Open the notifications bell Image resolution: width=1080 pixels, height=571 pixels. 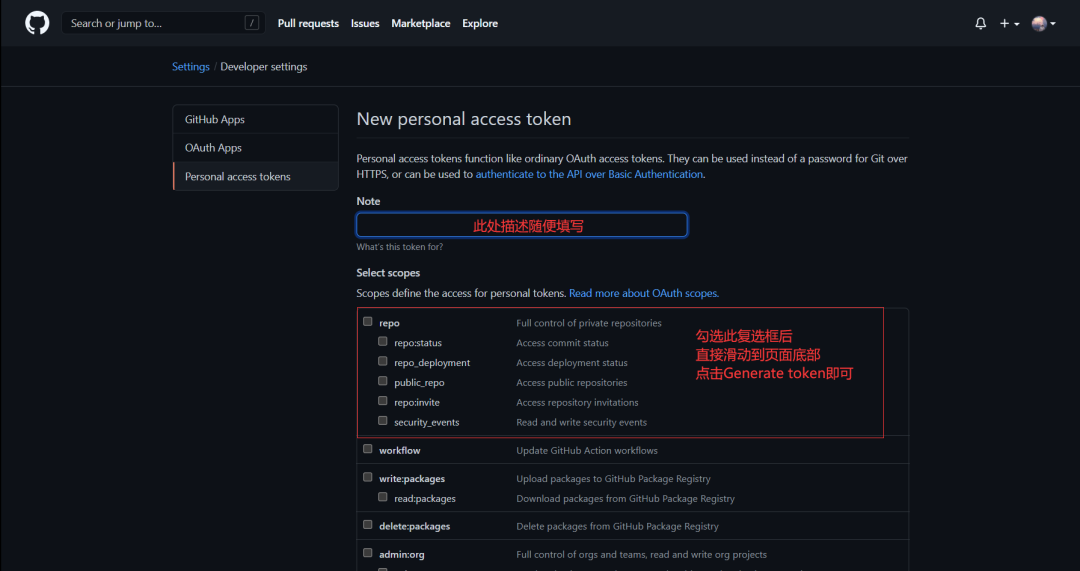pos(981,23)
